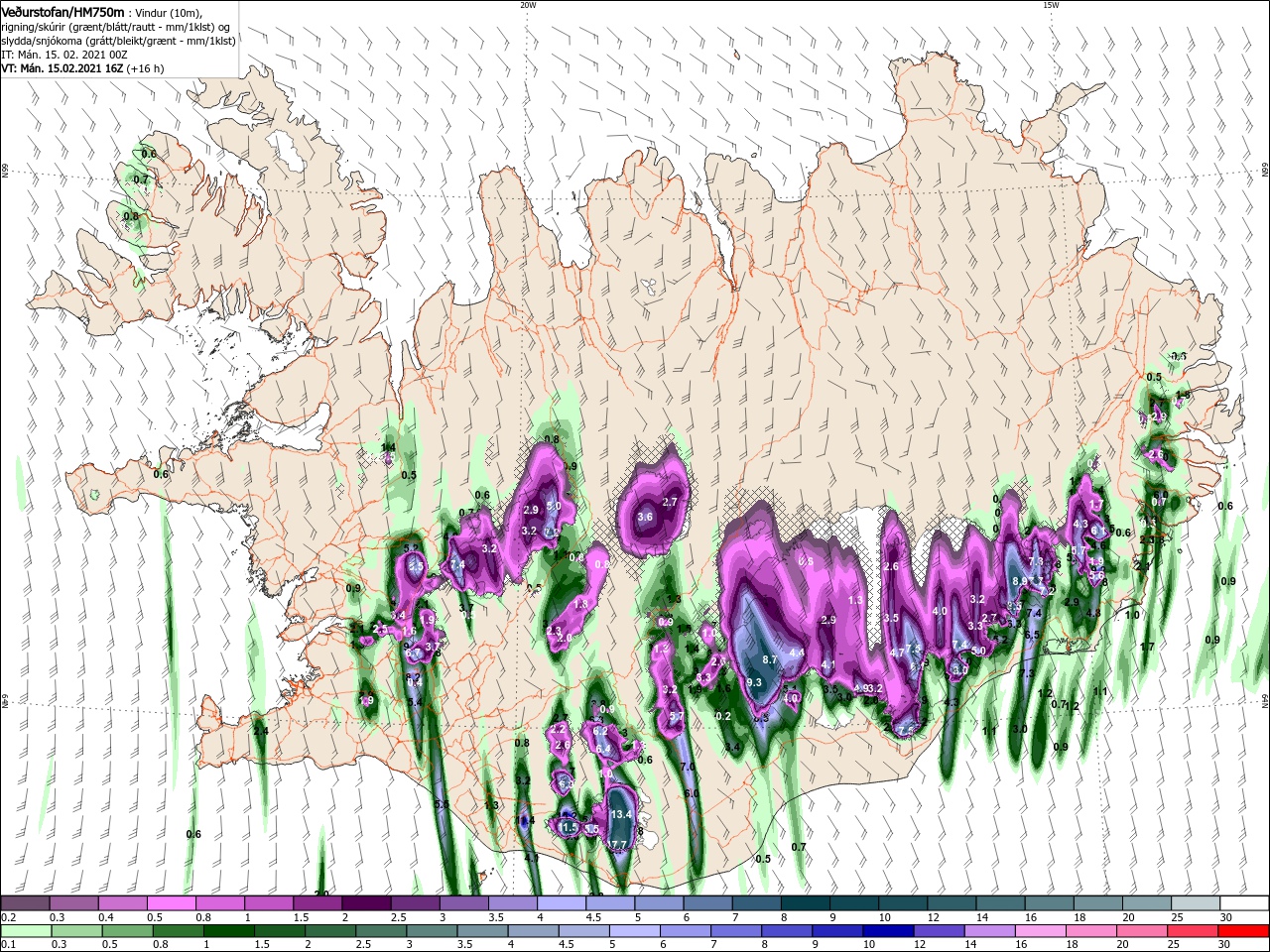Click the rose 20 swatch in rain scale
The image size is (1270, 952).
tap(1141, 931)
